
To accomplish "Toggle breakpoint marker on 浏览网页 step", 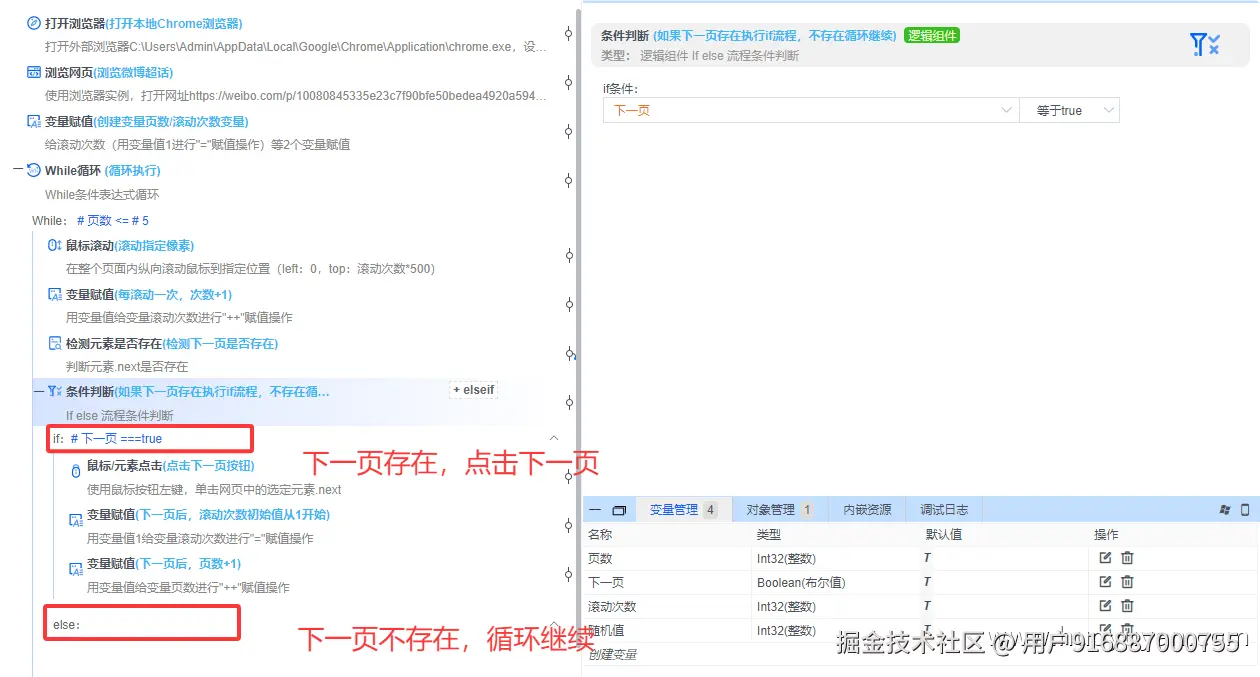I will [x=569, y=83].
